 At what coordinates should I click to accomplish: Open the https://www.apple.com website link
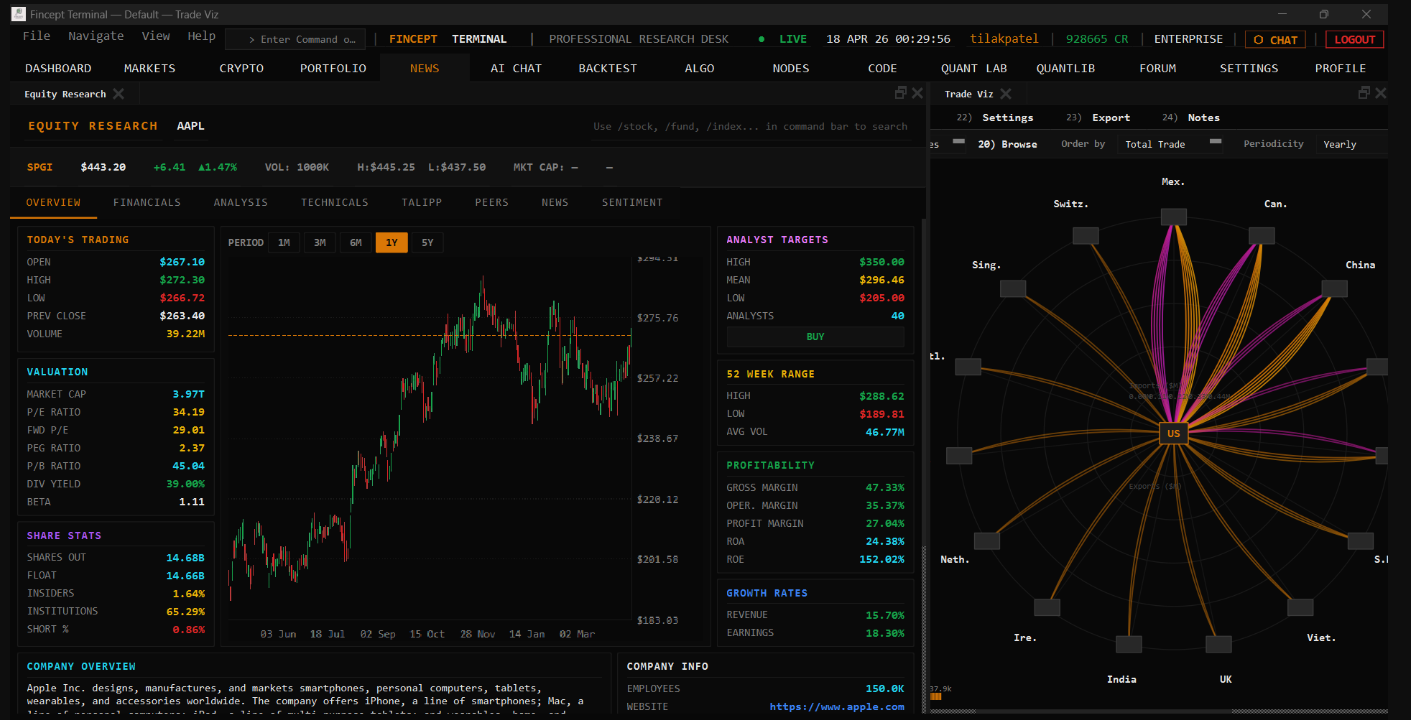(836, 706)
